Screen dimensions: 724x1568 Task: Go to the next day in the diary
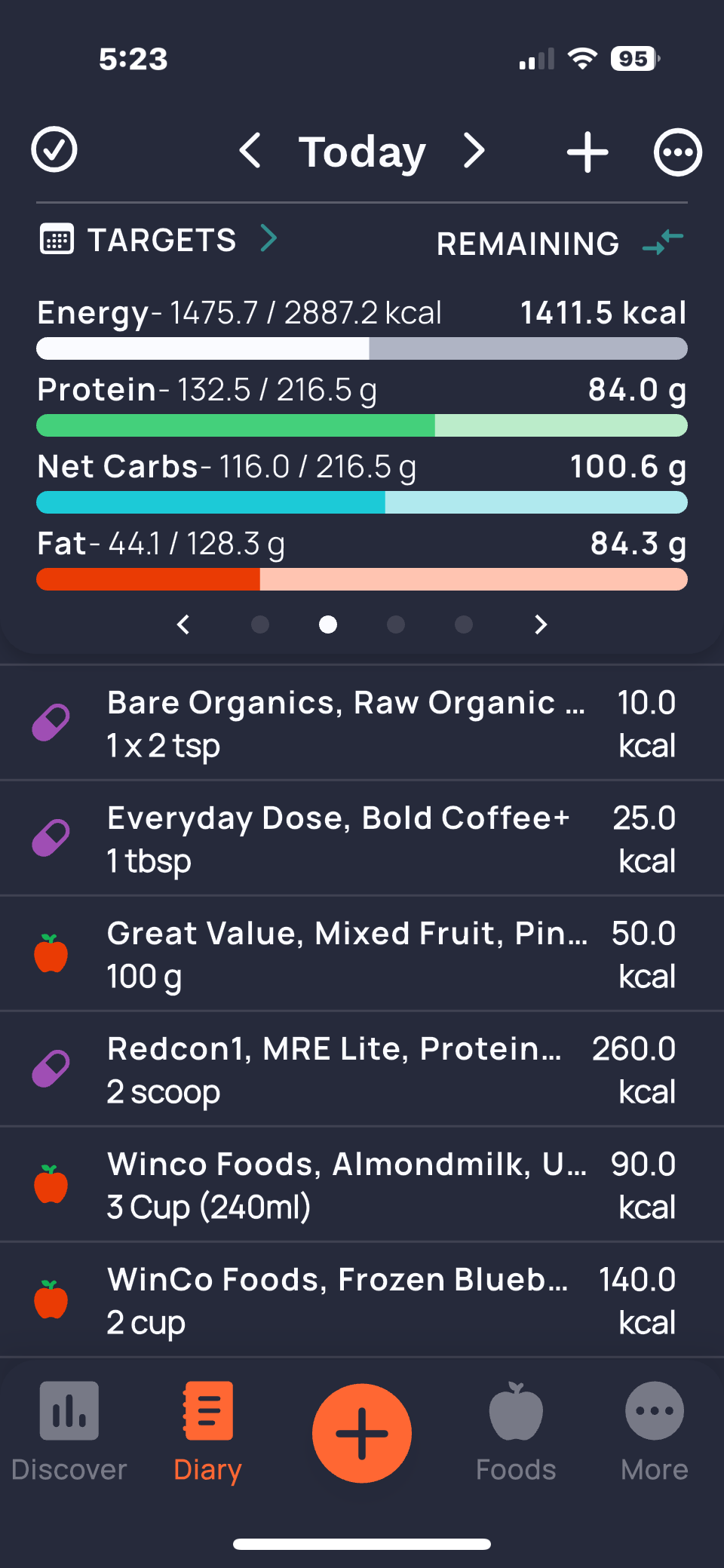[474, 151]
